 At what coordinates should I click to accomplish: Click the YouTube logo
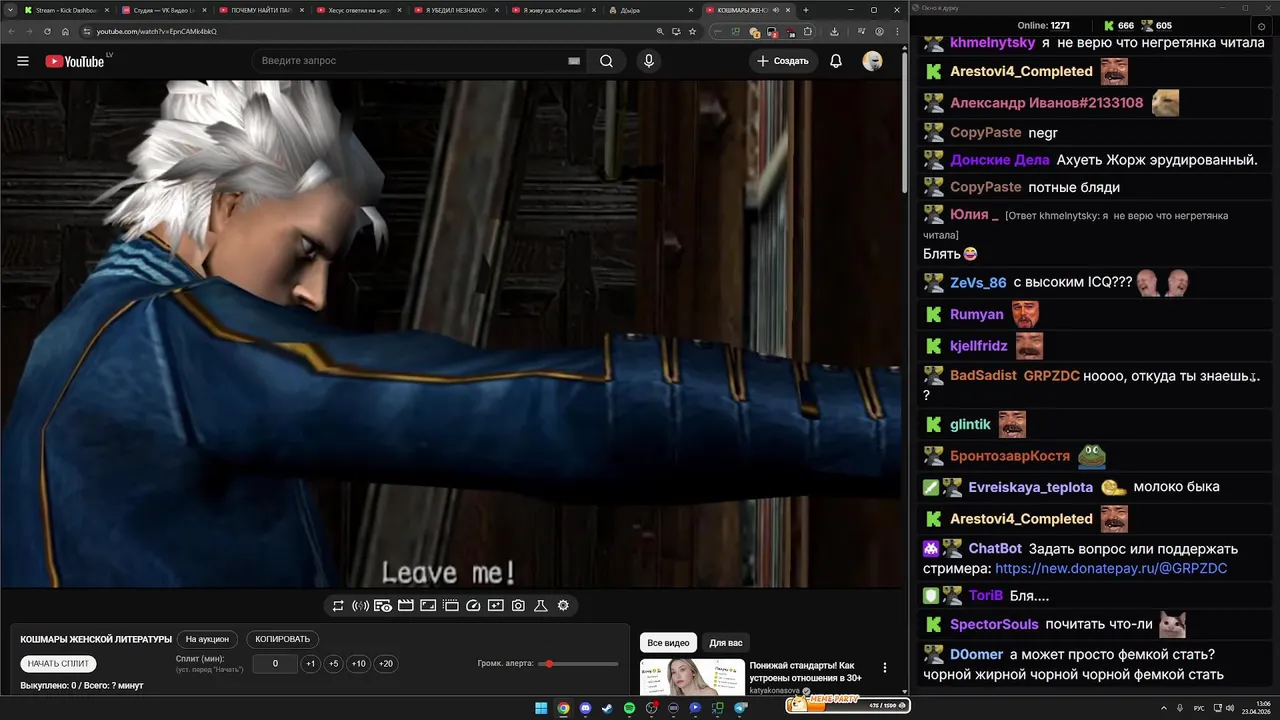click(75, 61)
